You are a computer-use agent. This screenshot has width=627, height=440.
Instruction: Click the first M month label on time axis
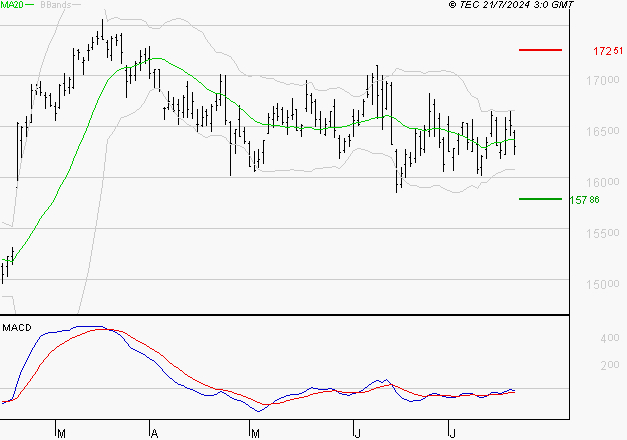(x=62, y=434)
